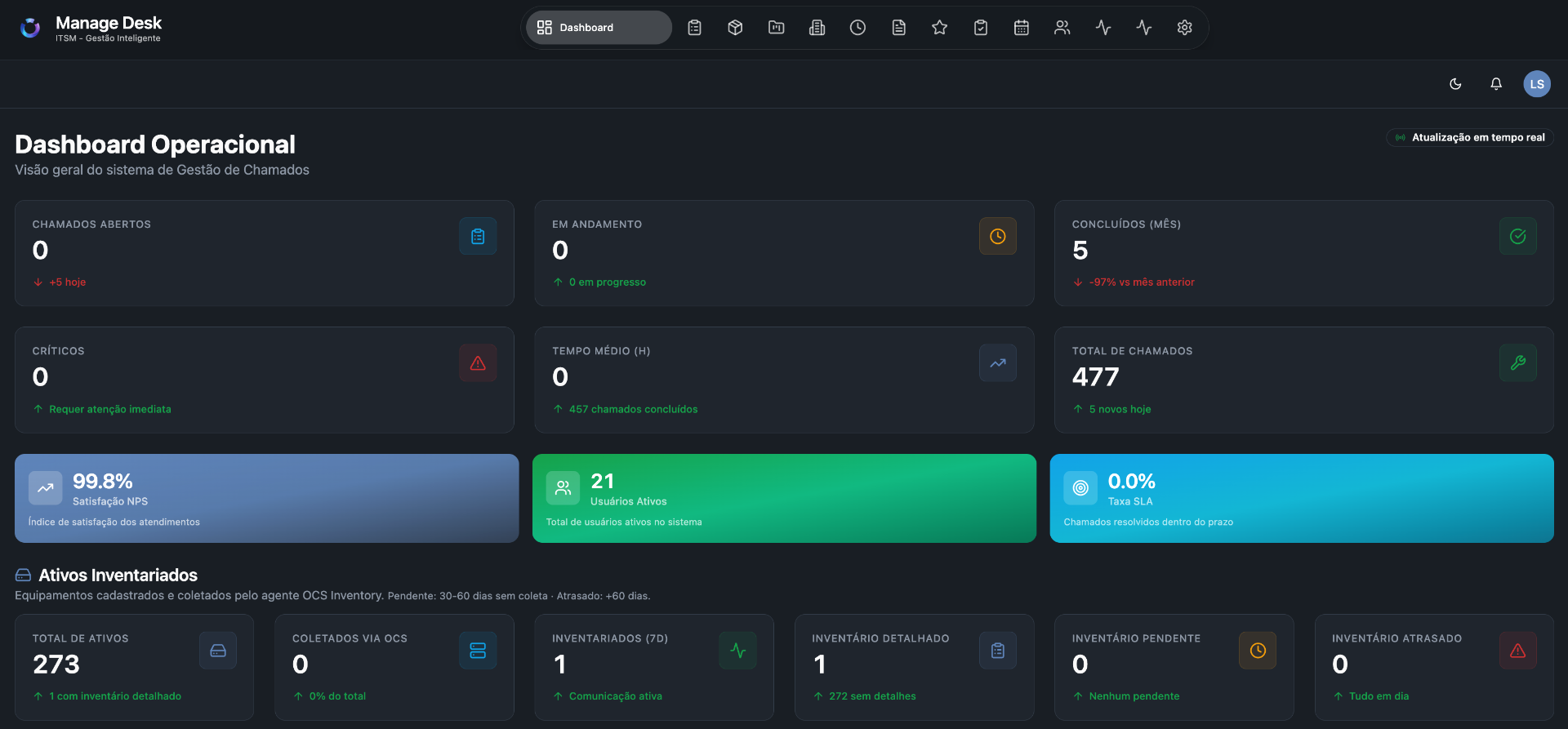
Task: Click the Ativos Inventariados section heading
Action: (118, 576)
